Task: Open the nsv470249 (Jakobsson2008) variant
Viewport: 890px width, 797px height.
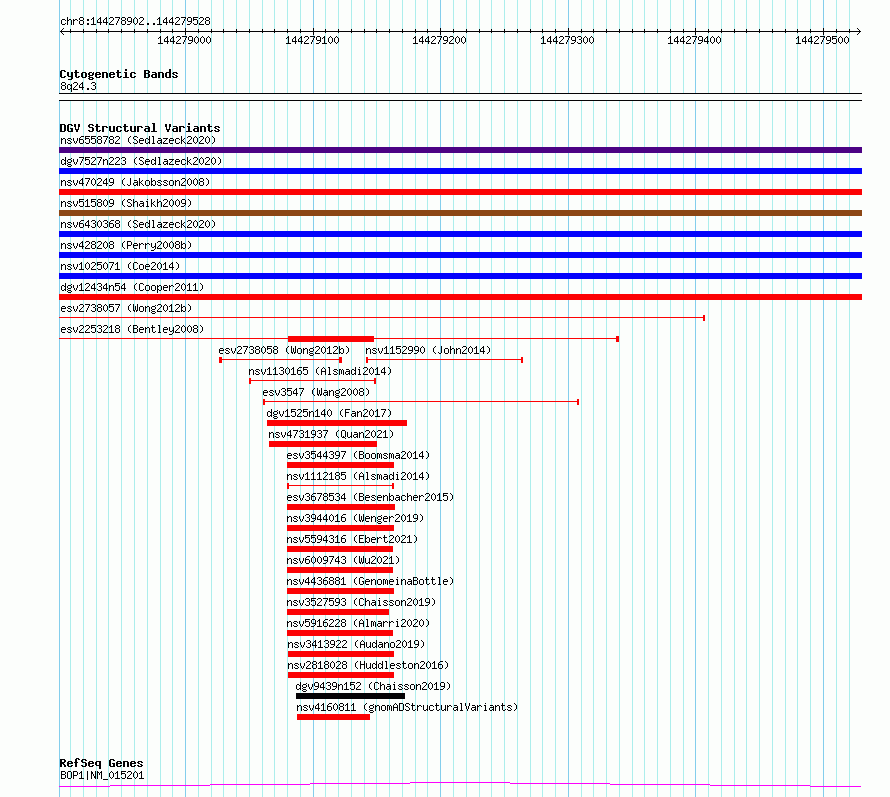Action: pyautogui.click(x=135, y=182)
